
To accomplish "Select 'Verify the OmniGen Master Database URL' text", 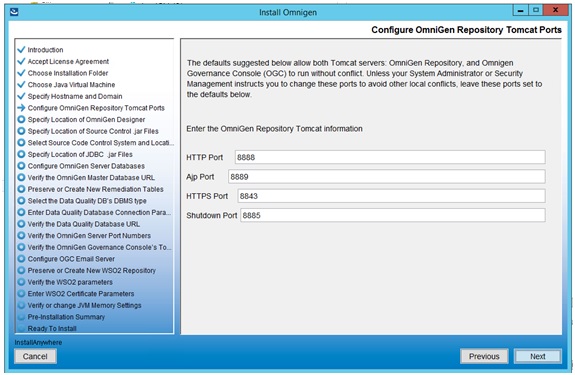I will (91, 177).
